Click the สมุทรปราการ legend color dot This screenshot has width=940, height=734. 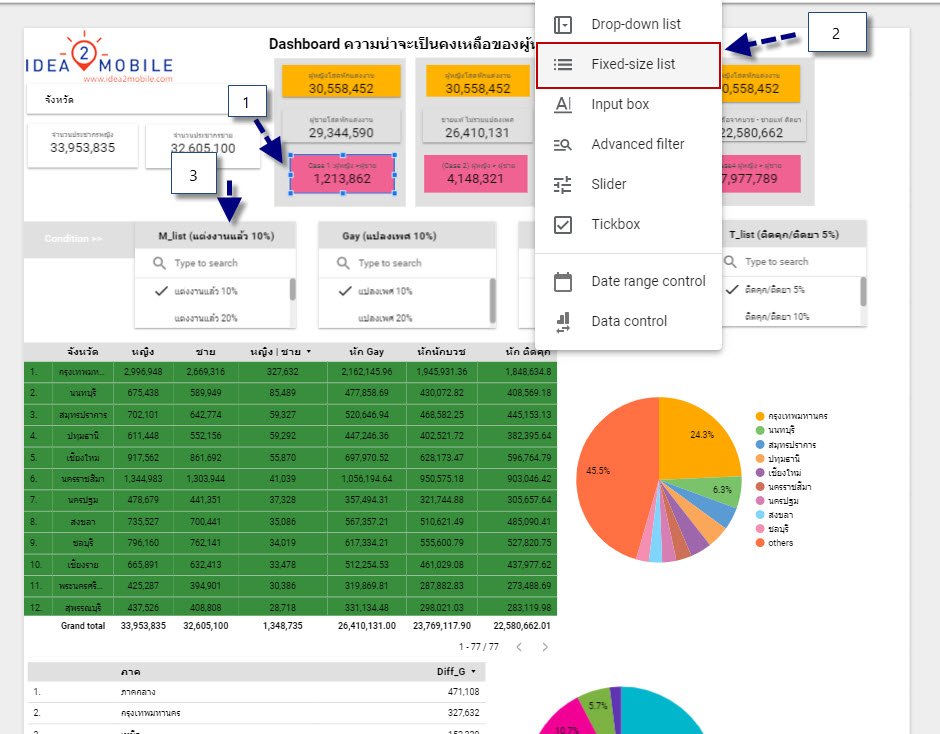(x=760, y=445)
